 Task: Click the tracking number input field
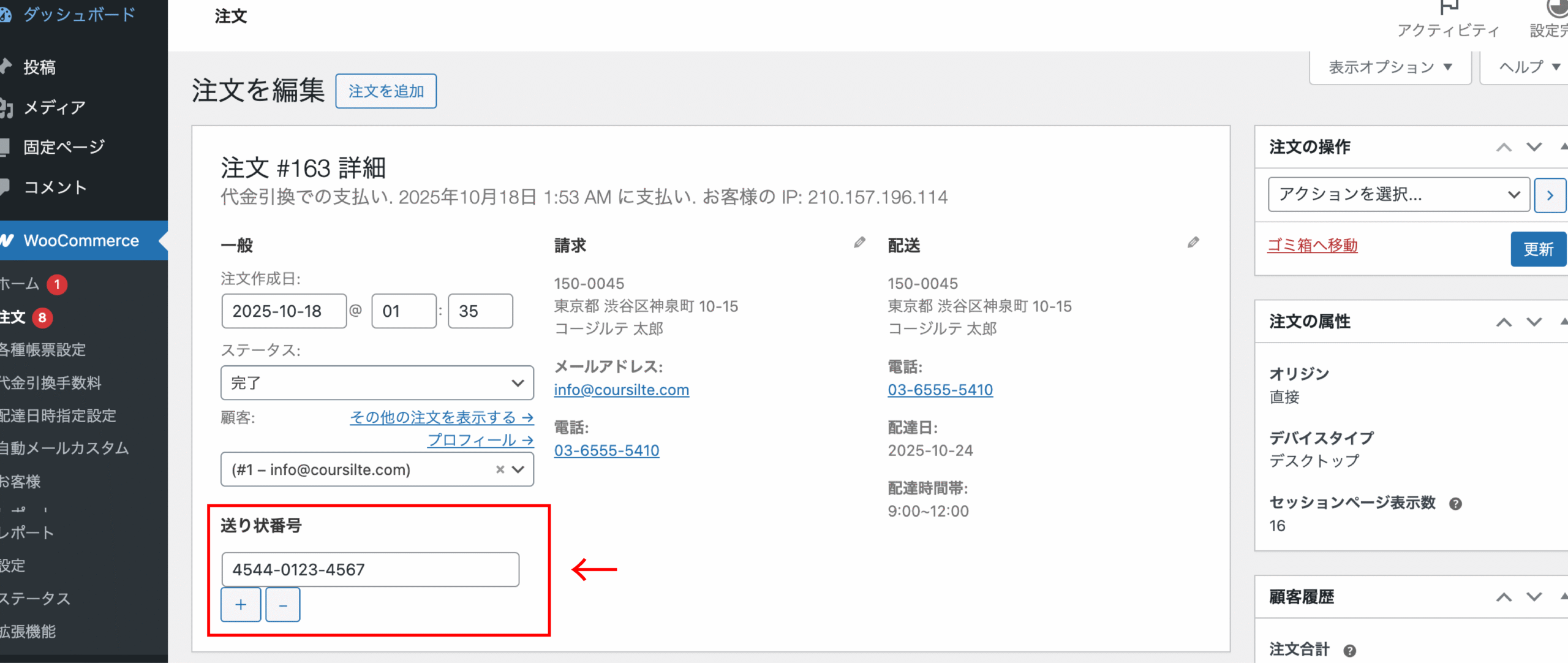pos(370,569)
